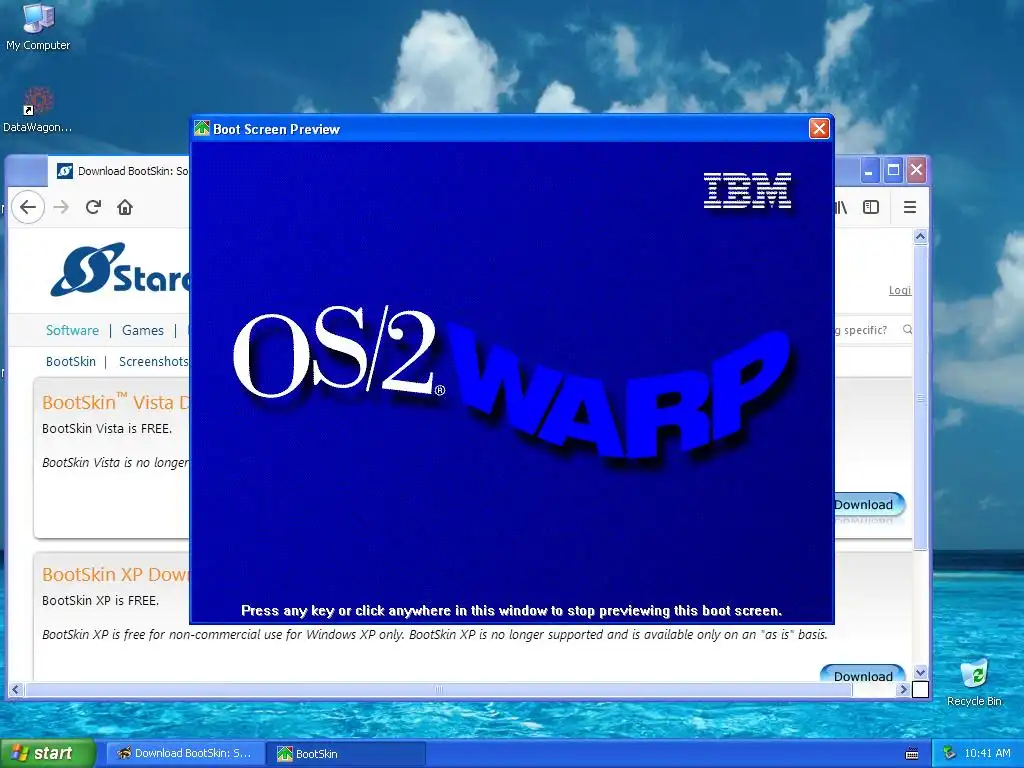The image size is (1024, 768).
Task: Open the Games menu on Stardock site
Action: click(x=142, y=330)
